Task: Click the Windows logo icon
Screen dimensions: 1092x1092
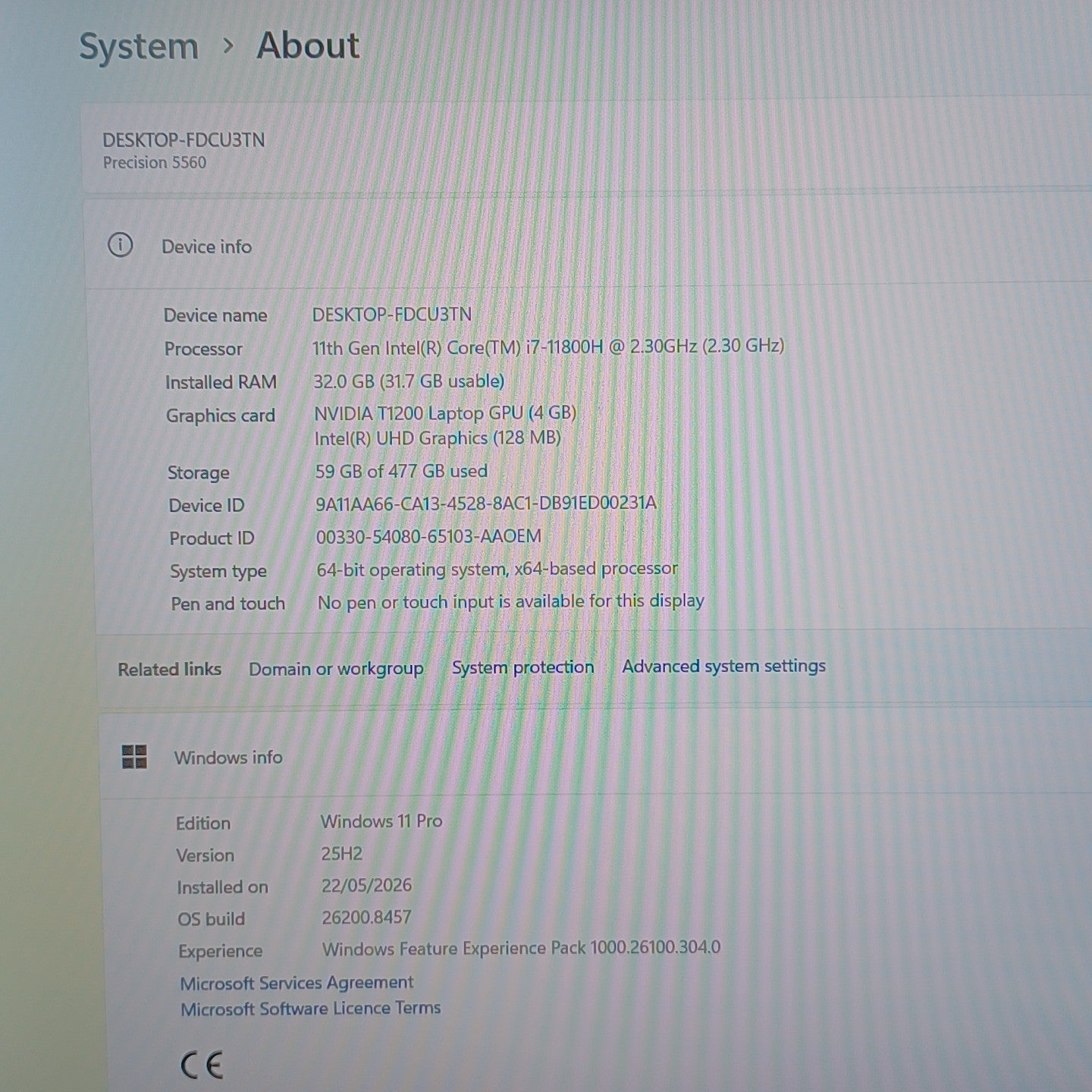Action: click(x=134, y=756)
